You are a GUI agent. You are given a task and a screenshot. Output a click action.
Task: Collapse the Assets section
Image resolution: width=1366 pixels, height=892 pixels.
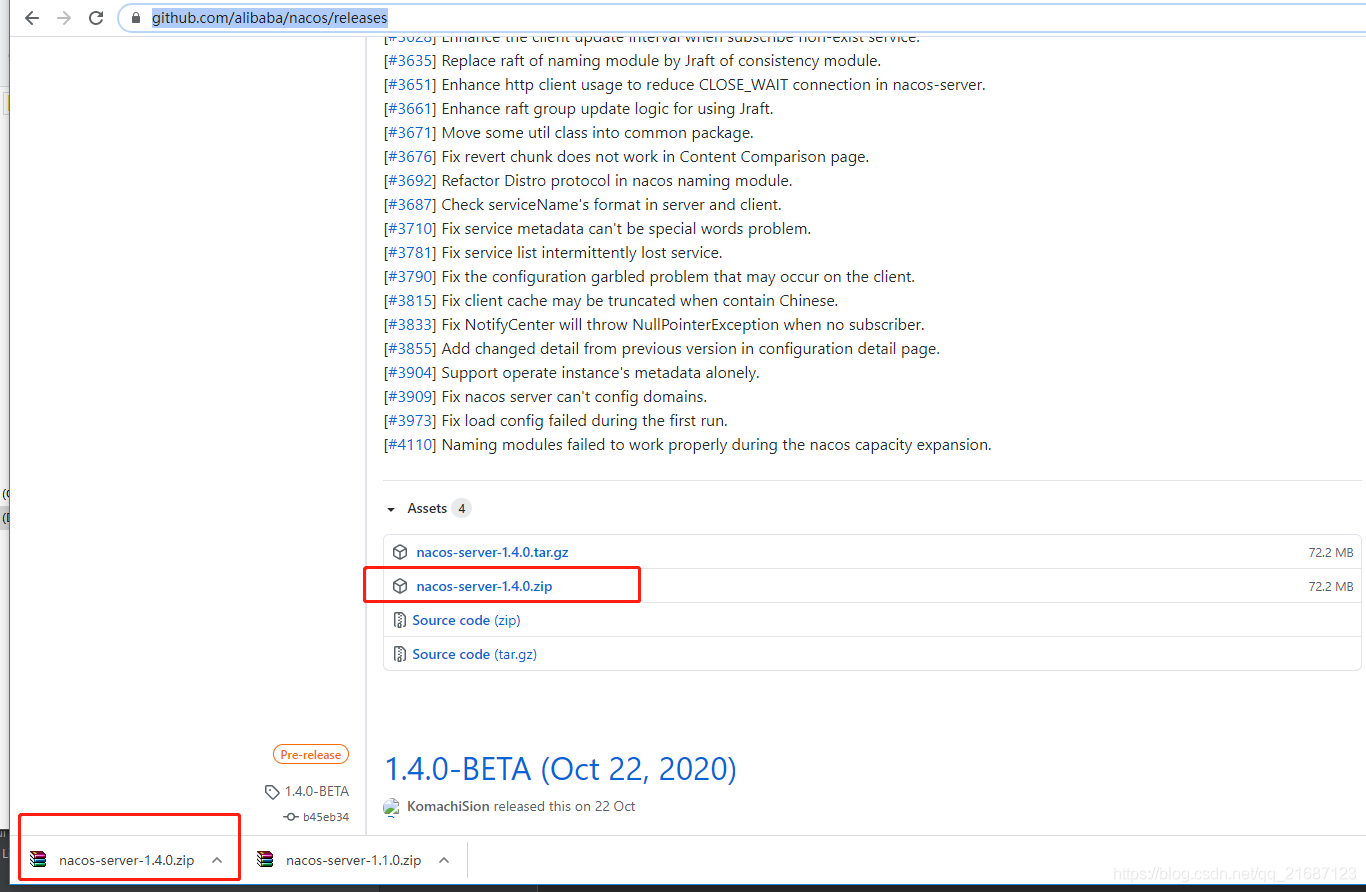click(x=390, y=509)
